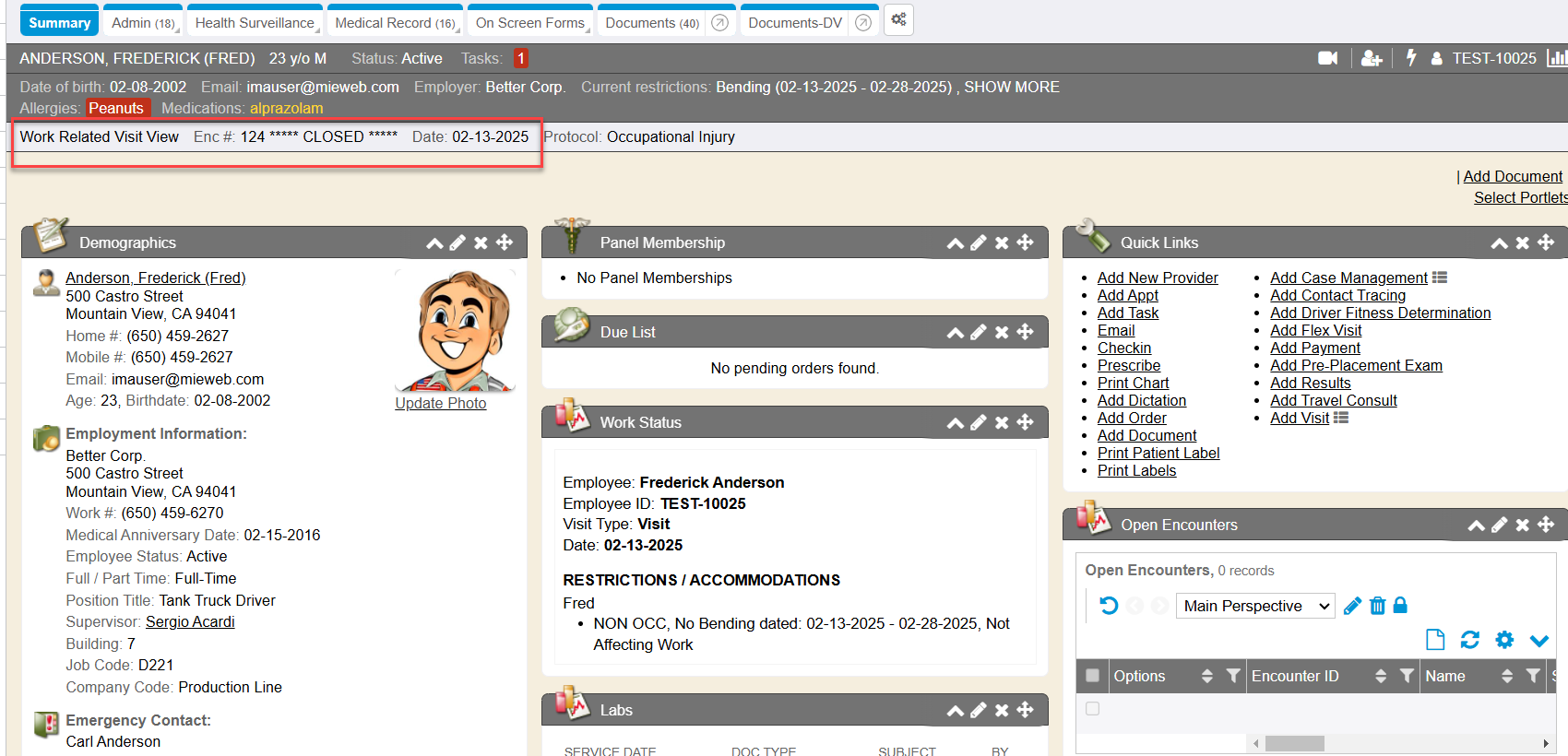Expand blue chevron in Open Encounters toolbar
Screen dimensions: 1568x756
(1538, 640)
